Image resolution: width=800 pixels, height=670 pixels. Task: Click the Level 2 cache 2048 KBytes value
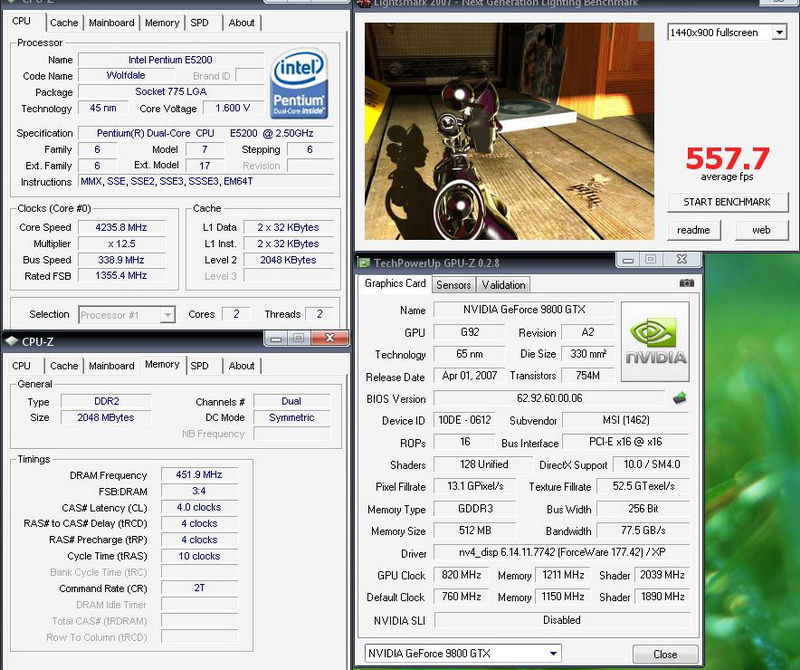pyautogui.click(x=288, y=260)
